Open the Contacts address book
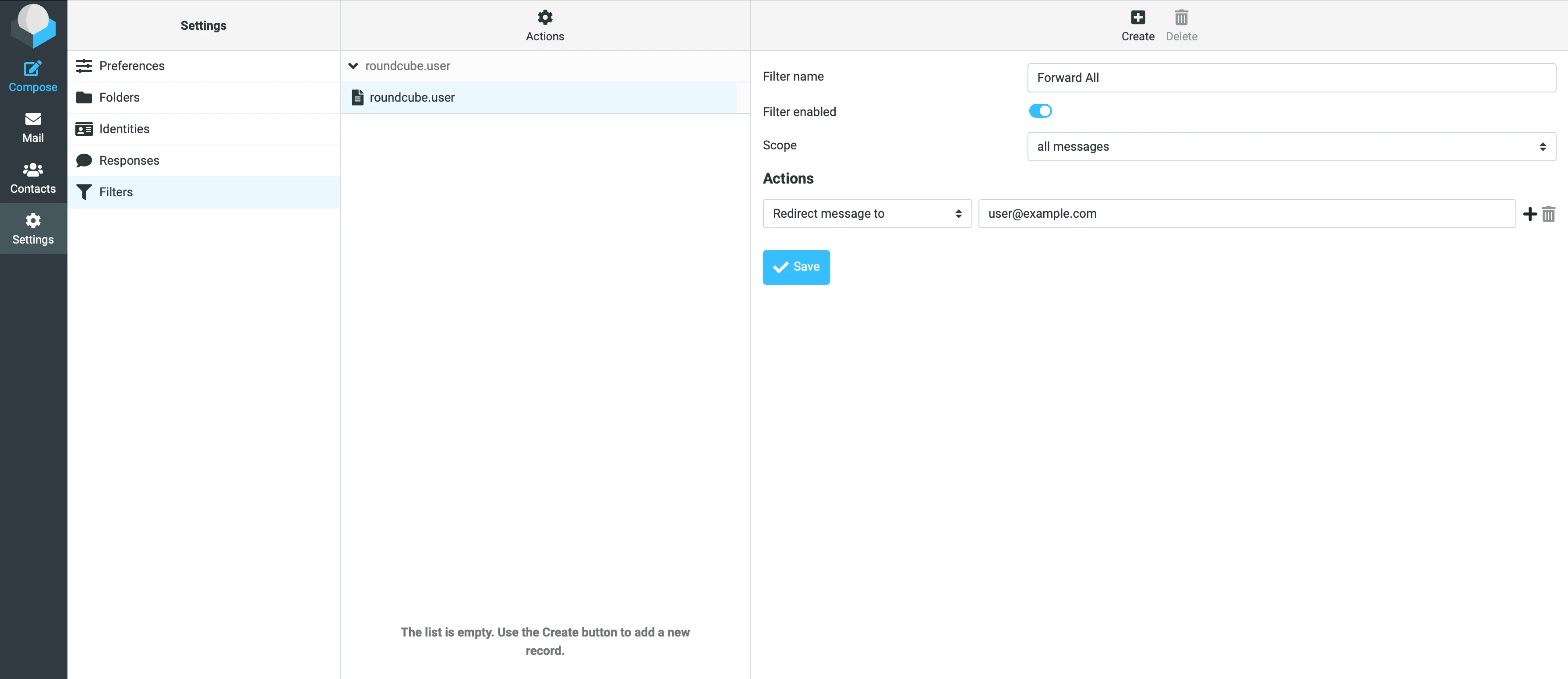This screenshot has height=679, width=1568. 33,178
